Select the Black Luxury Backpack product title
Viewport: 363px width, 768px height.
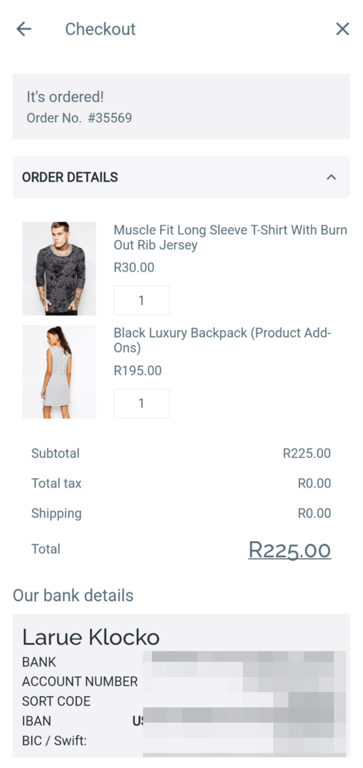[223, 340]
